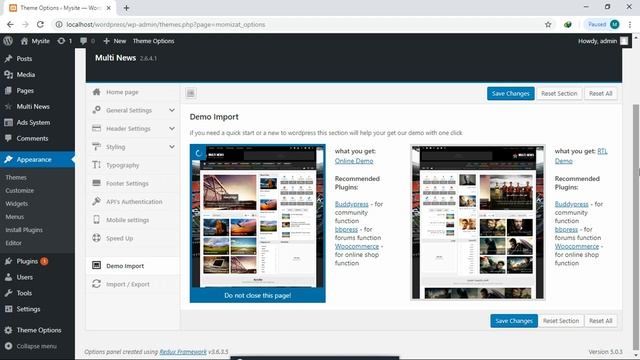Click top Reset All button

(x=600, y=93)
